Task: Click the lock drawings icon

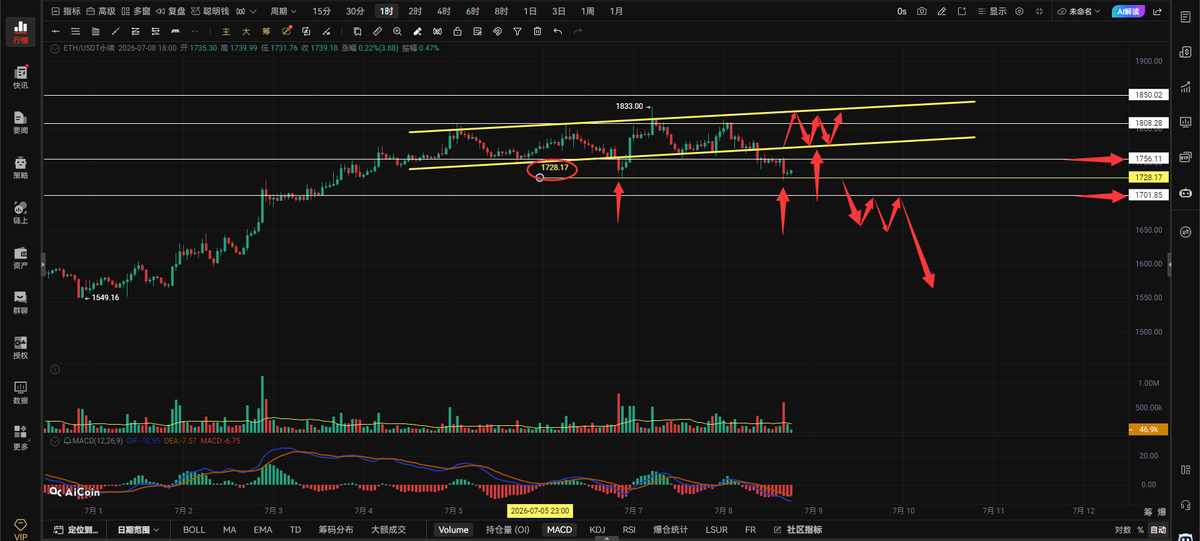Action: 456,31
